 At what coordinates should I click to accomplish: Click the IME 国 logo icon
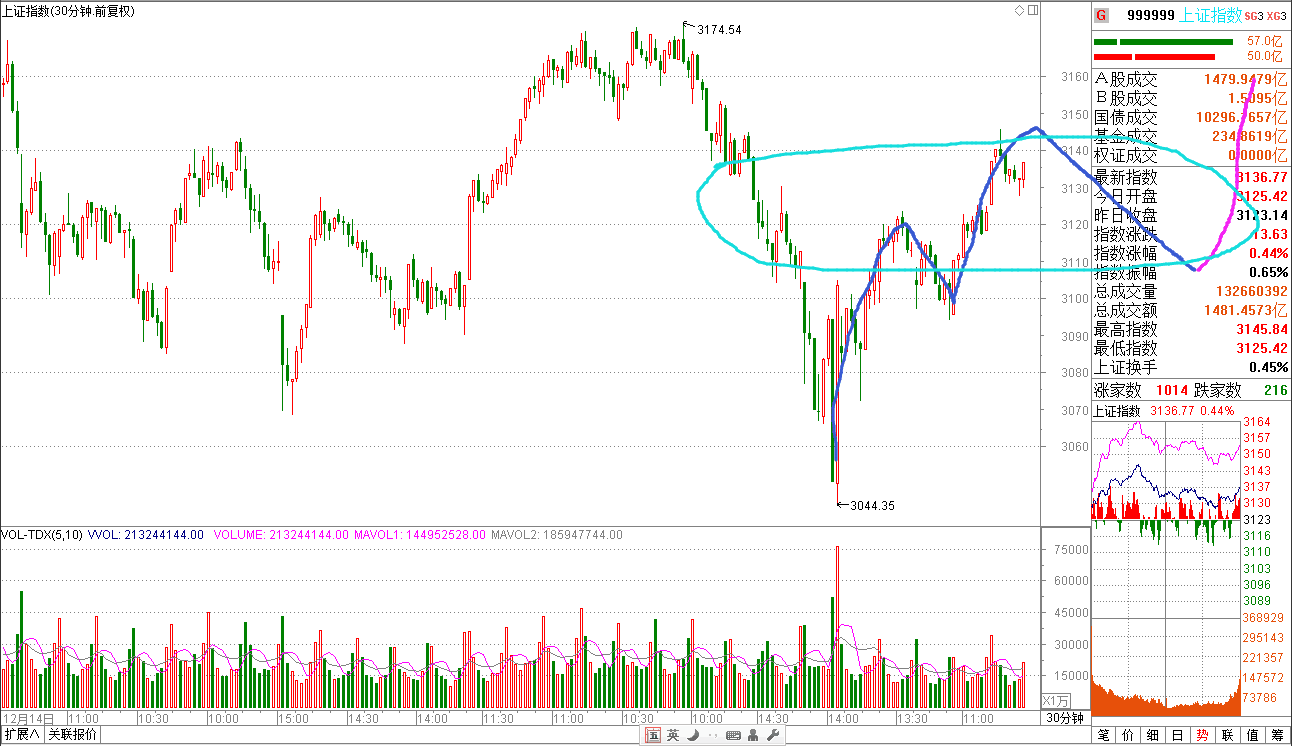(x=652, y=736)
